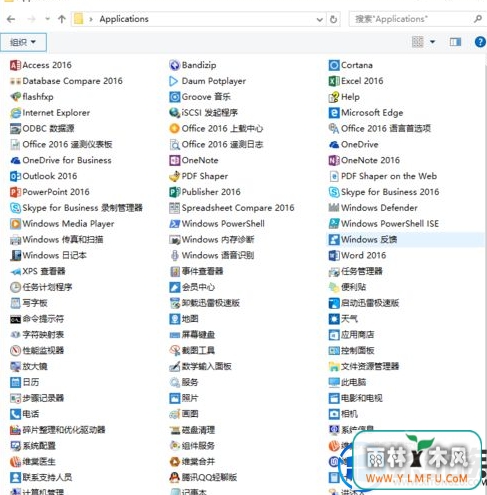Click the Daum Potplayer icon
The image size is (487, 495).
pyautogui.click(x=174, y=81)
